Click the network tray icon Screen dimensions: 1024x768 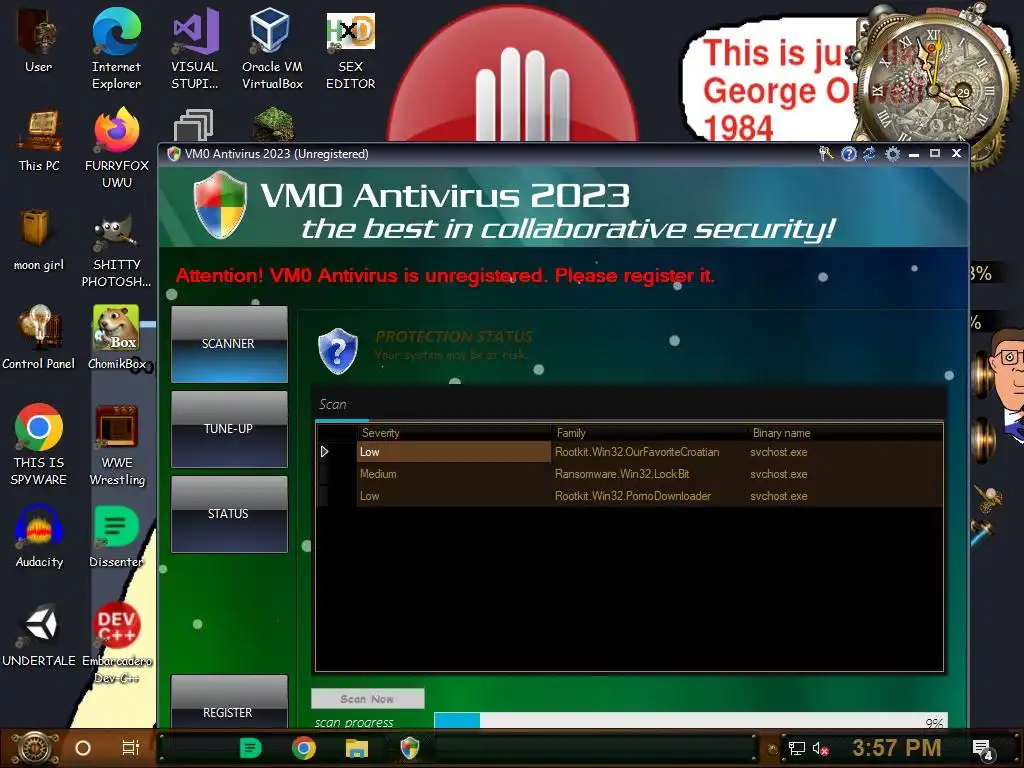click(x=797, y=748)
